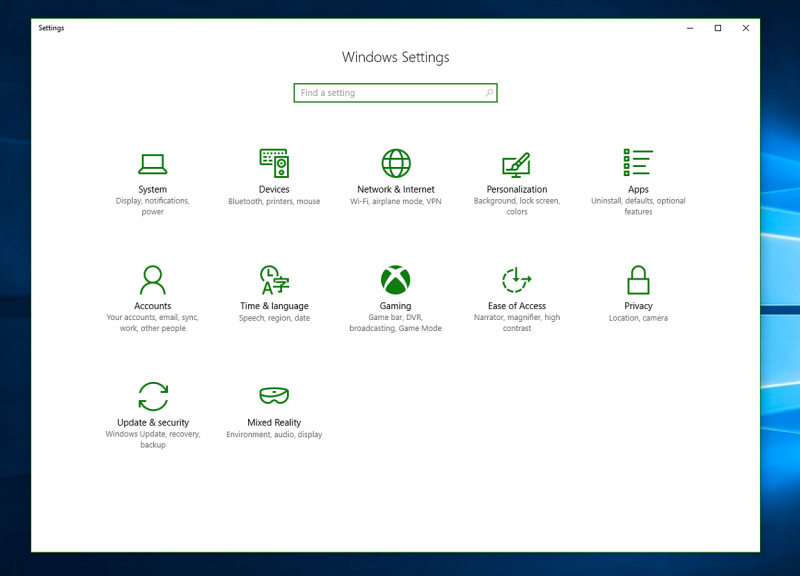Click 'Bluetooth, printers, mouse' description
Screen dimensions: 800x576
click(274, 202)
